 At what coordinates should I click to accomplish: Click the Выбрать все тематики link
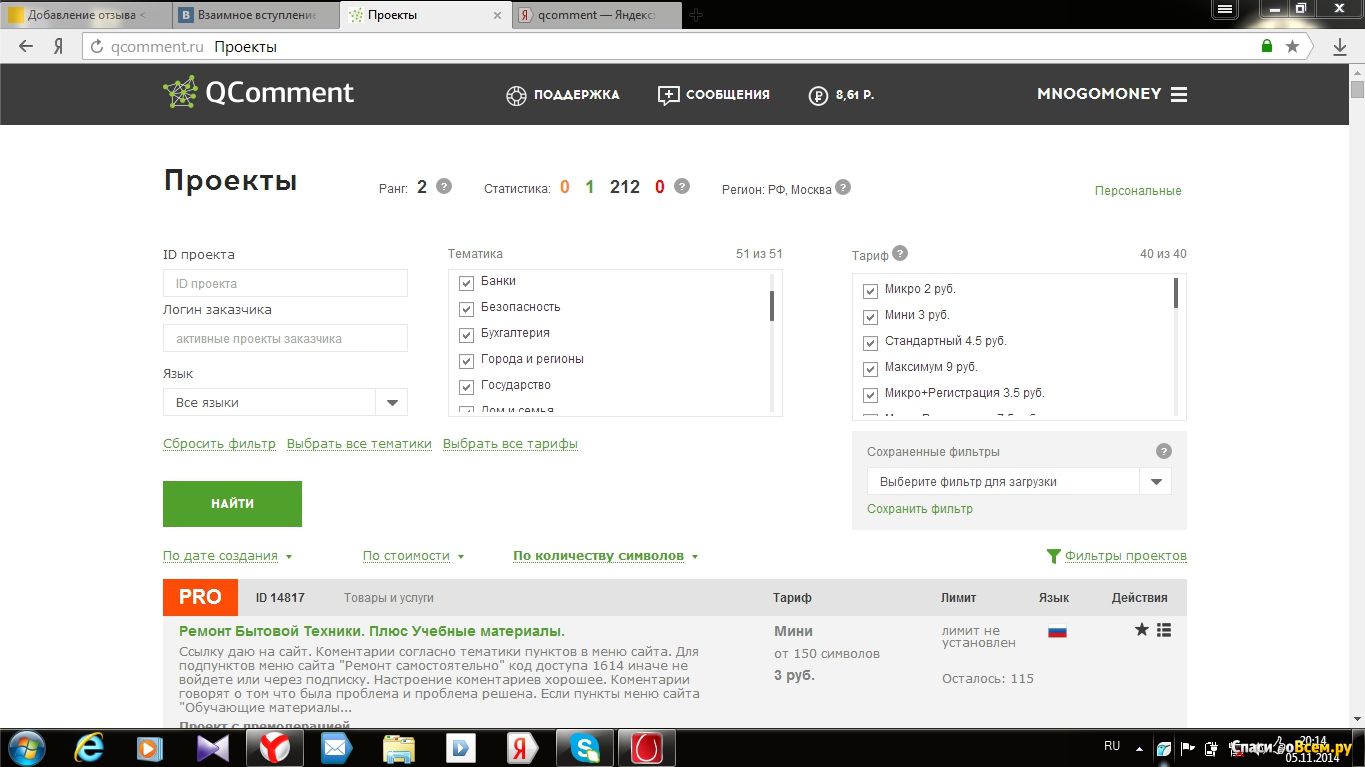(x=359, y=444)
